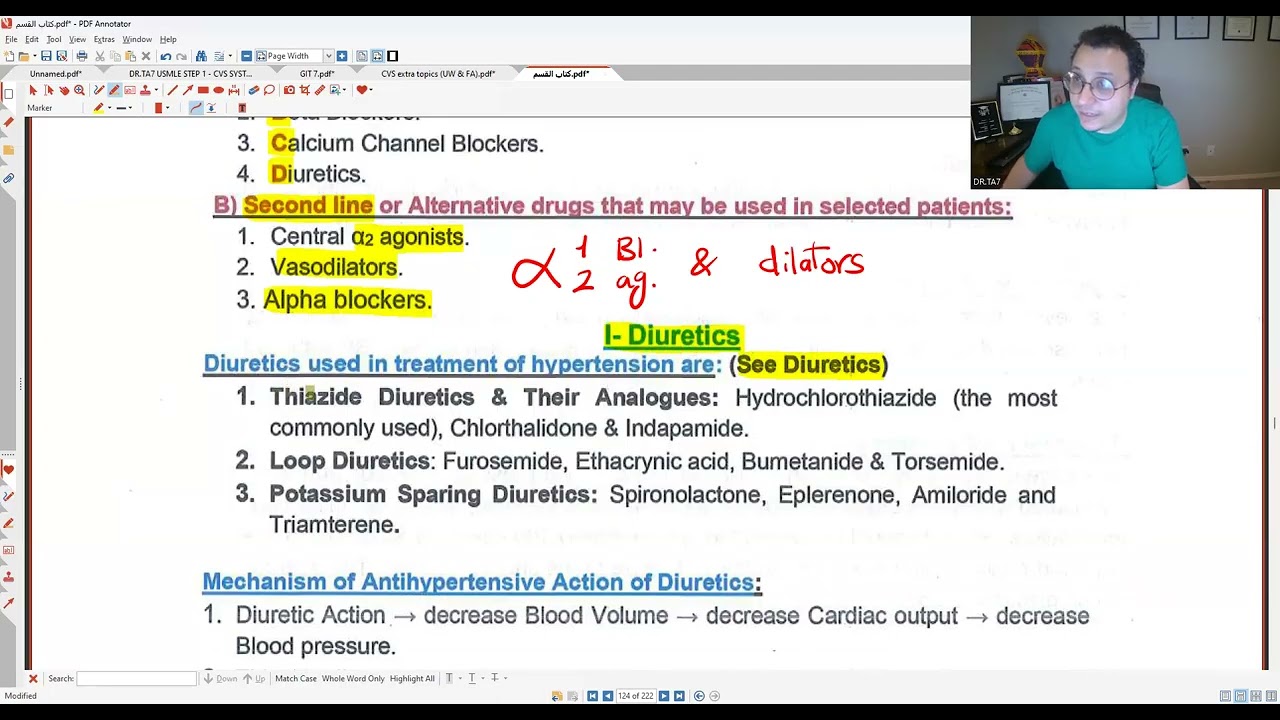Select the Rectangle shape tool

click(x=203, y=90)
